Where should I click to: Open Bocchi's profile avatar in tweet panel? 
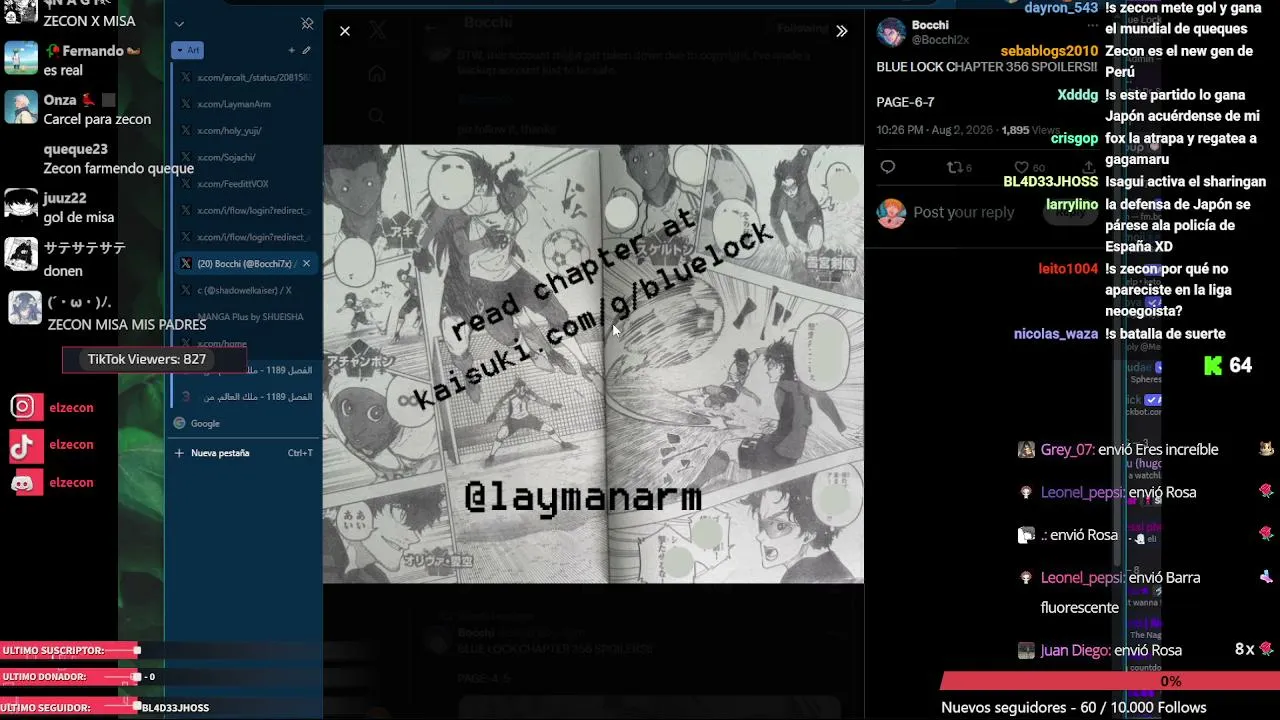click(891, 32)
